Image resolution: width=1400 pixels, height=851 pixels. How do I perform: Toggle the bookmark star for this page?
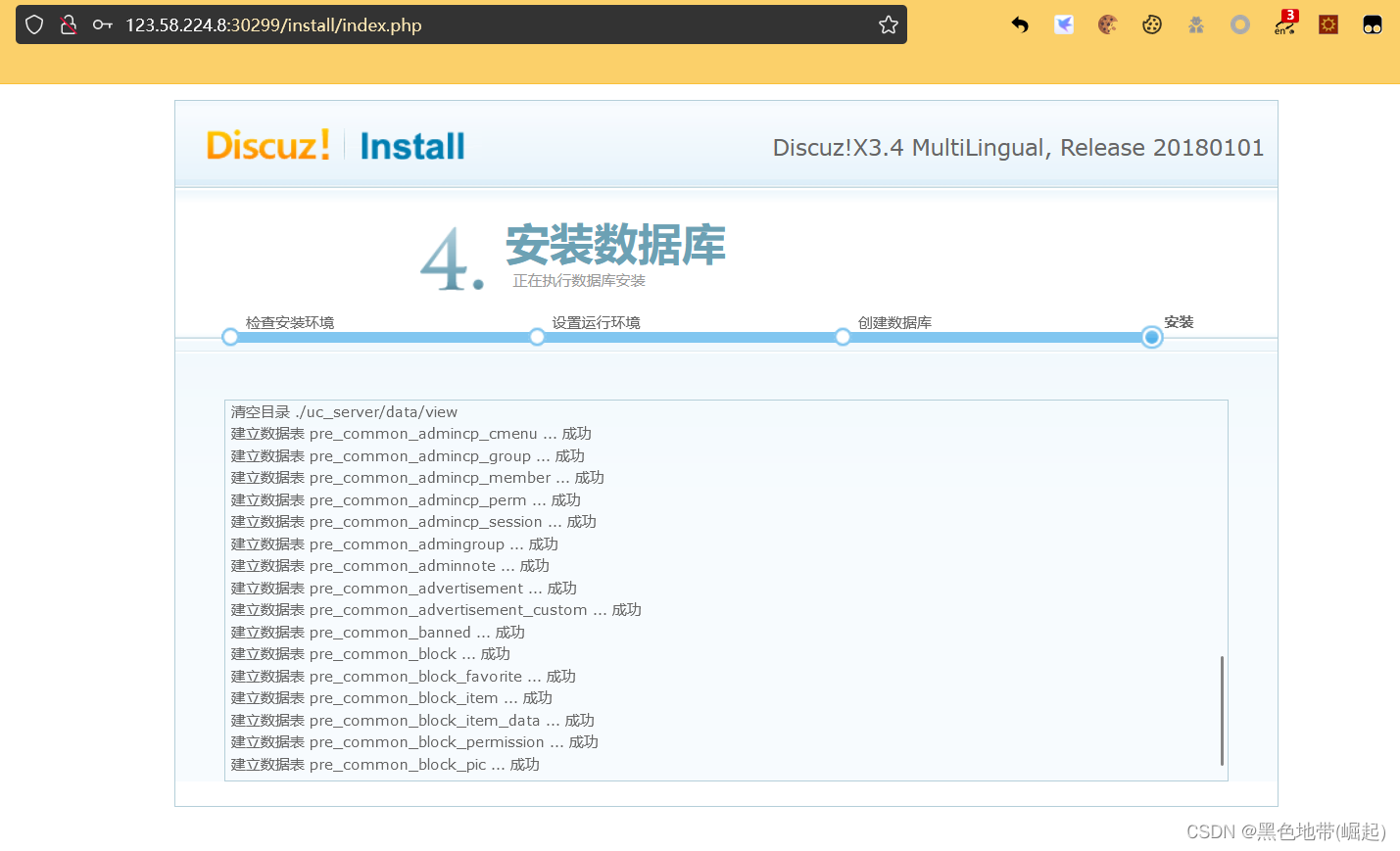888,24
